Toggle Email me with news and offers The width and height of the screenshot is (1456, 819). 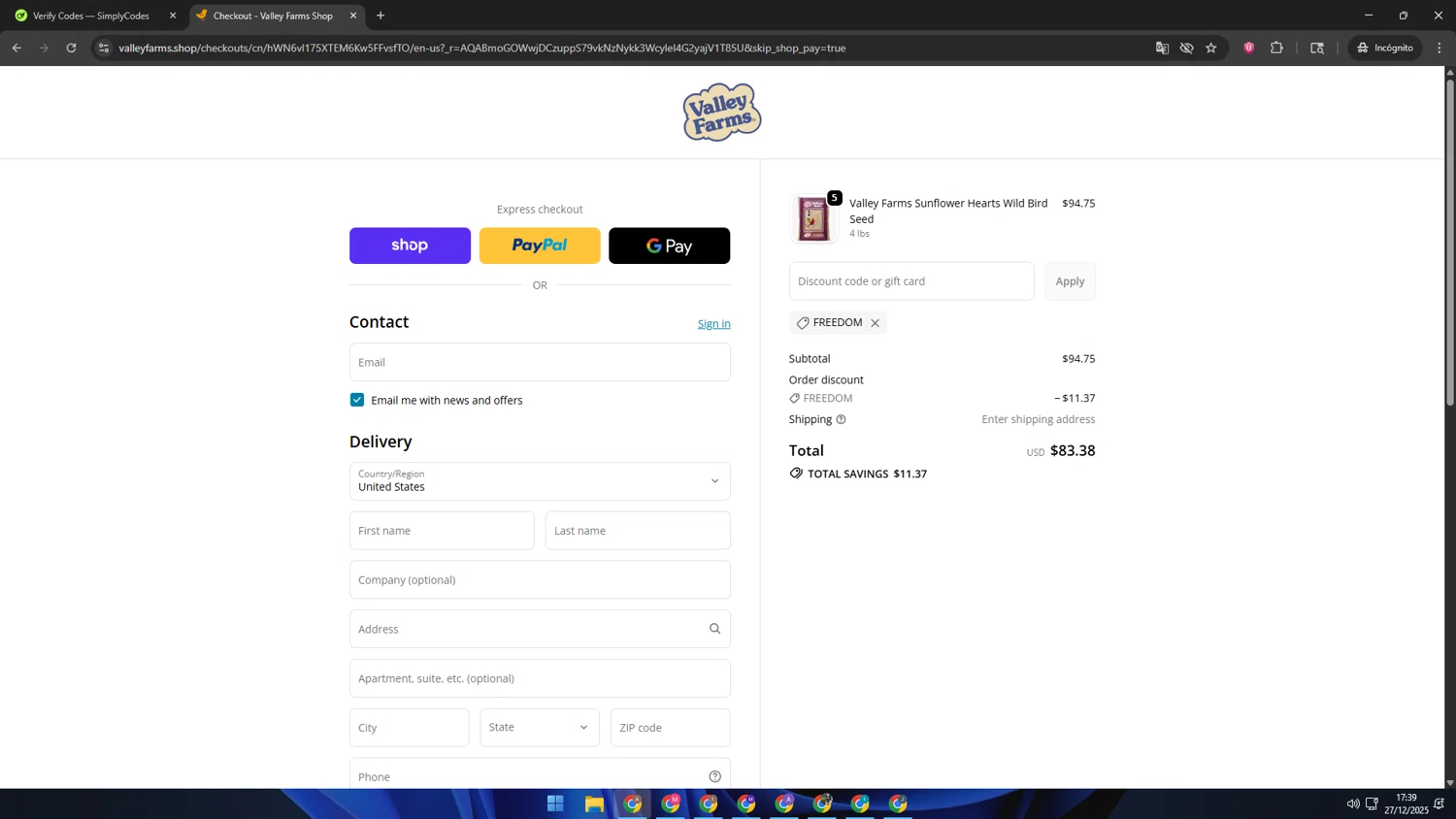click(357, 400)
